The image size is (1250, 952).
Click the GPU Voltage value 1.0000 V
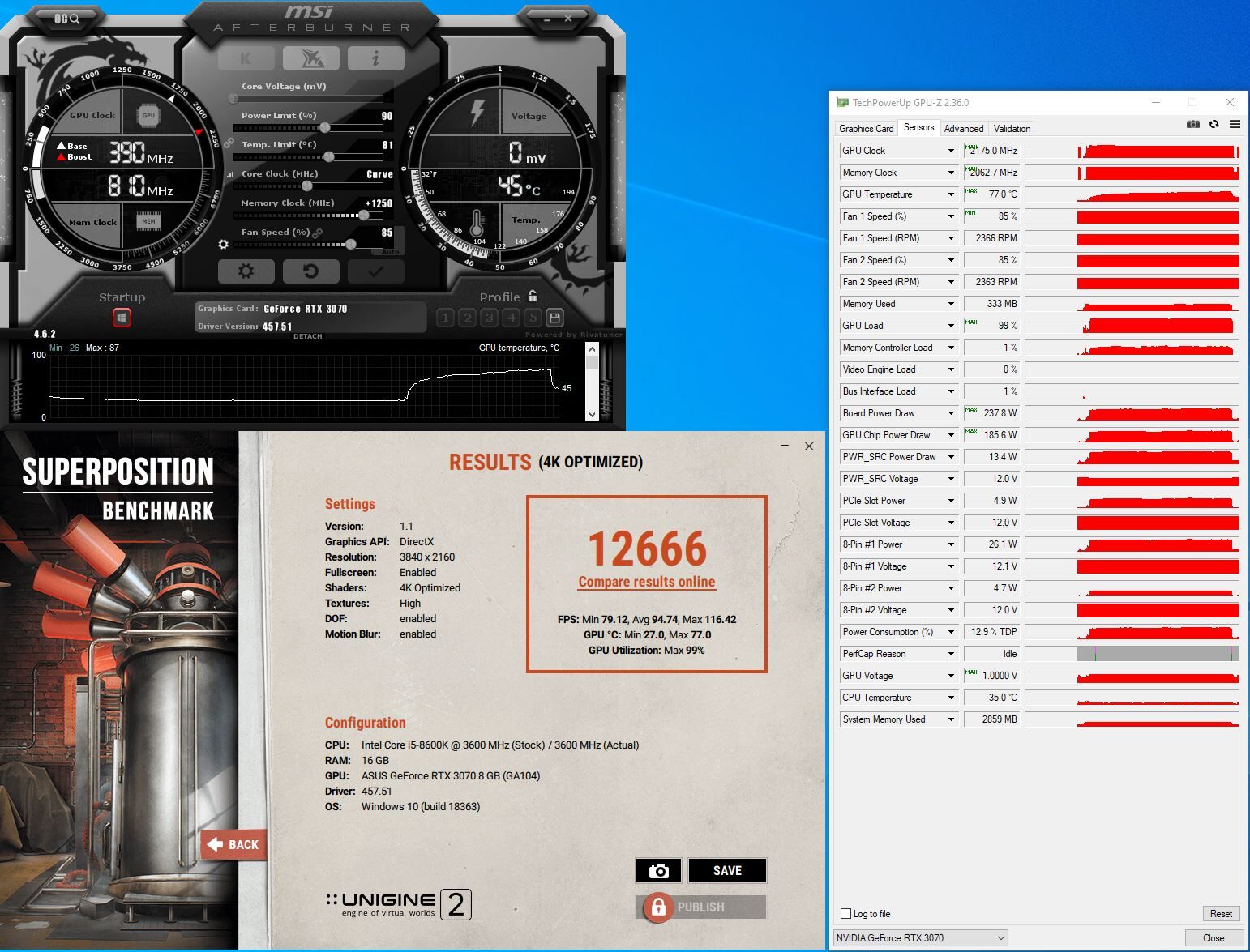click(x=991, y=676)
